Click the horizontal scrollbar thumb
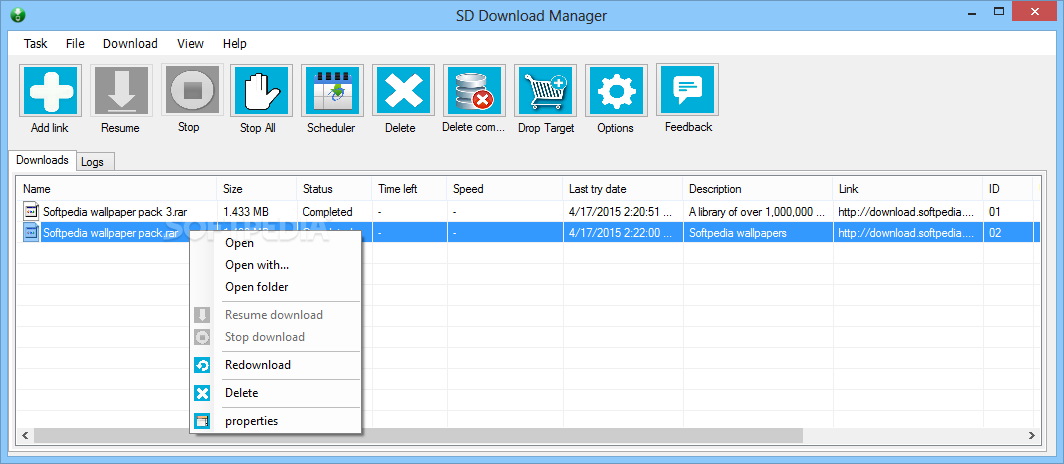 [419, 435]
